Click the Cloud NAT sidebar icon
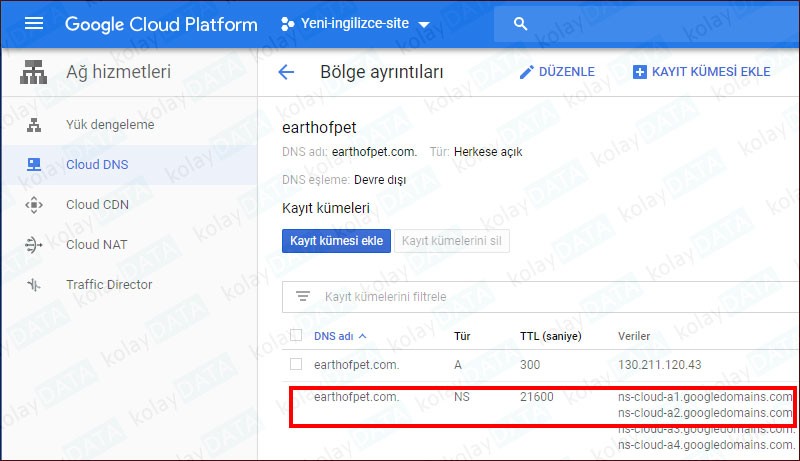The image size is (800, 461). (34, 245)
